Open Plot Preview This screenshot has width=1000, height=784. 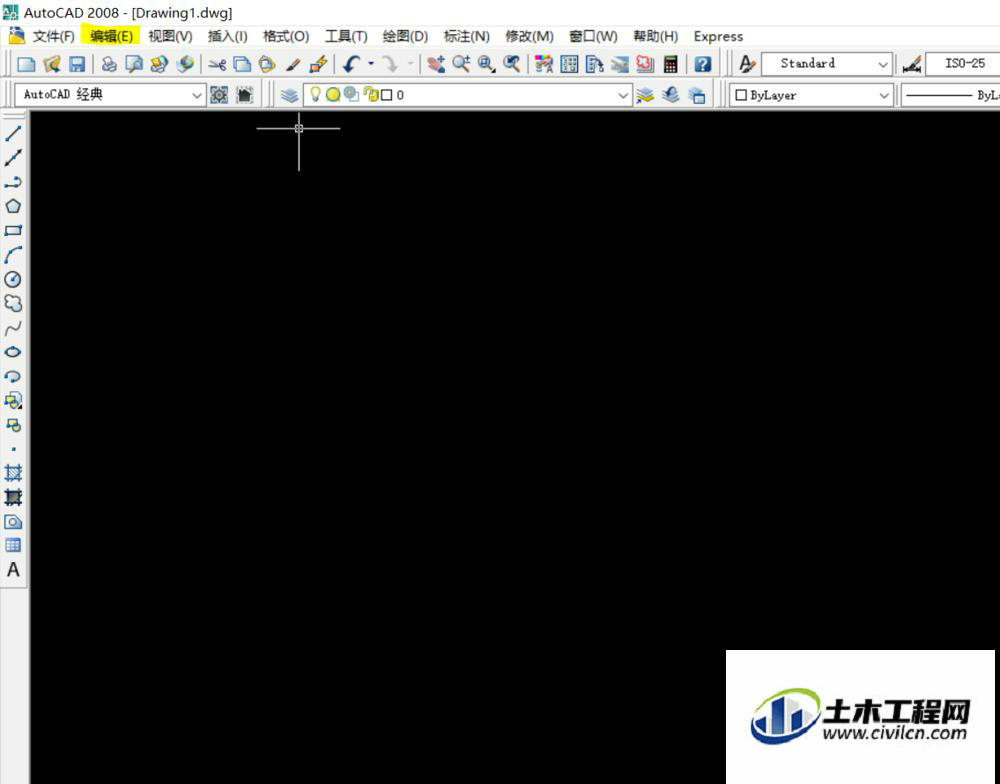coord(134,64)
